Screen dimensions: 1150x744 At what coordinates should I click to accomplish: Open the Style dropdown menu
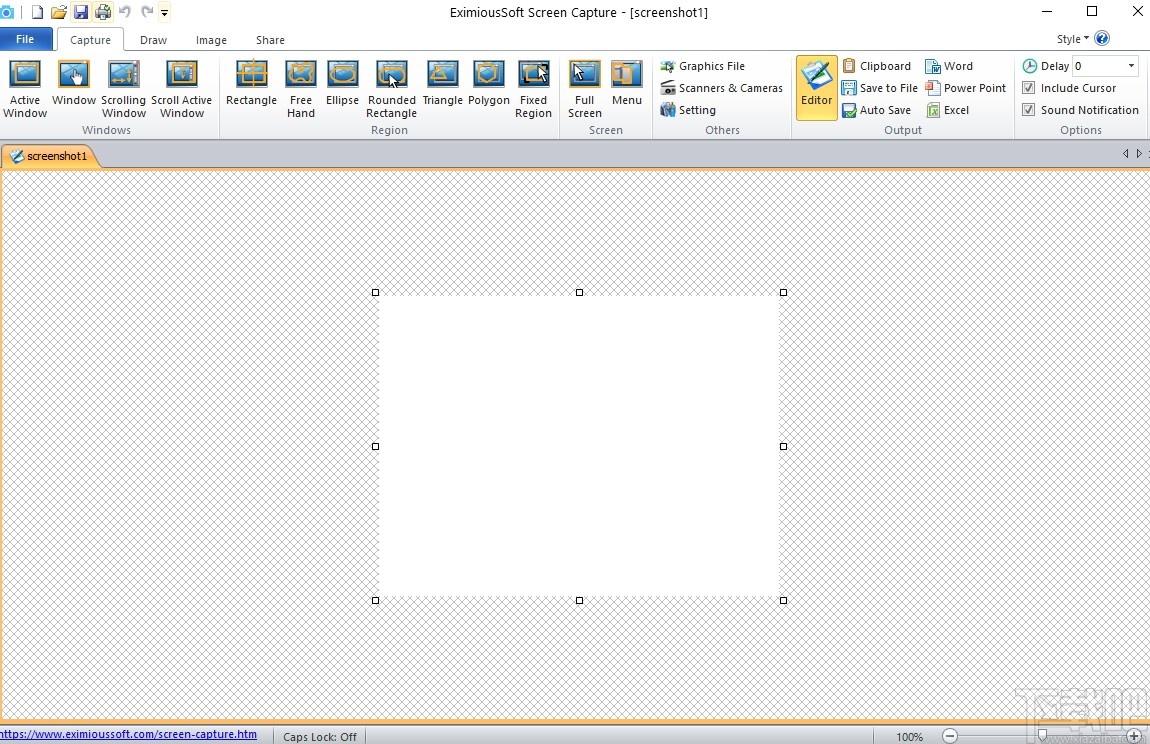[x=1072, y=39]
